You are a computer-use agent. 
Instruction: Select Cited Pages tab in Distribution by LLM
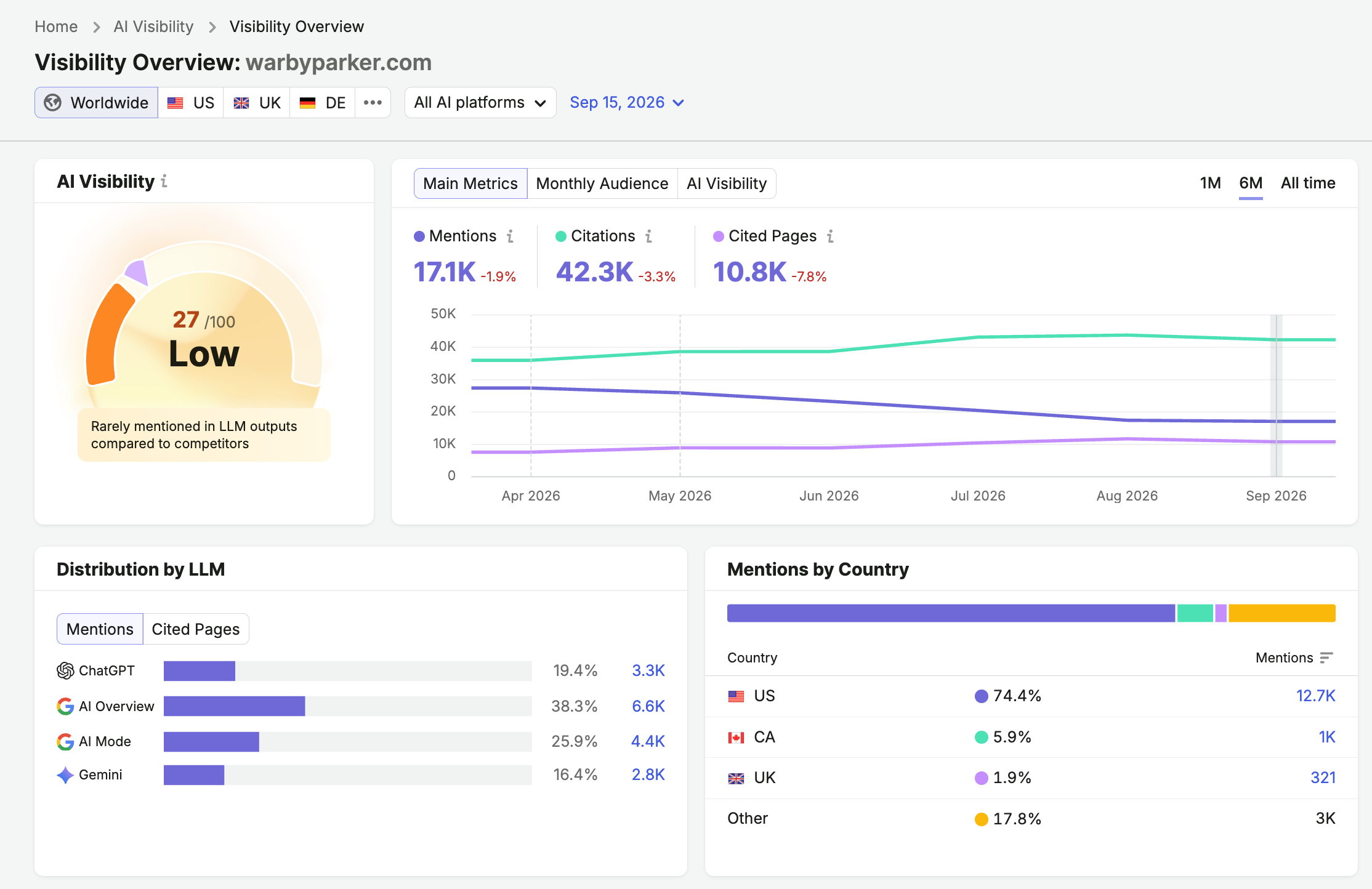tap(196, 629)
